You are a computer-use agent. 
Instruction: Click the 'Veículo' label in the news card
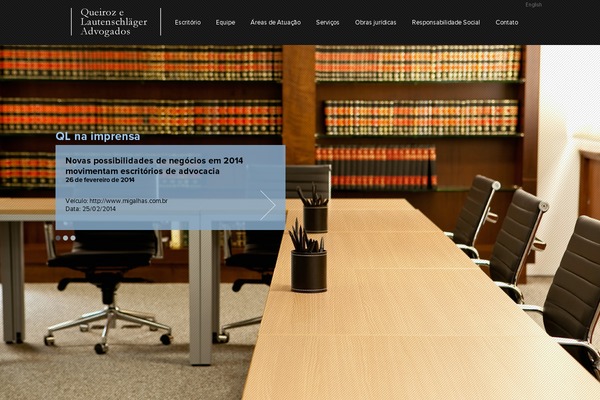coord(76,201)
